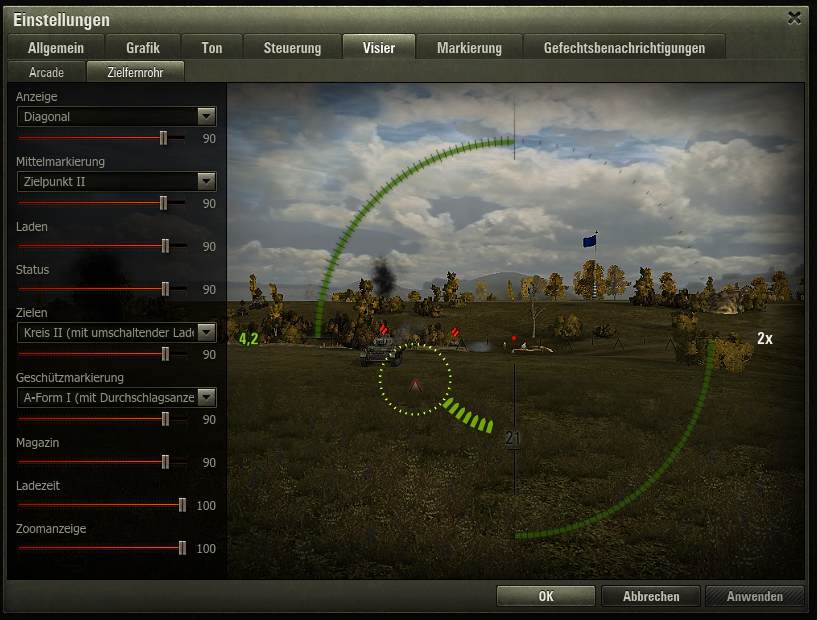Open the Geschützmarkierung dropdown showing A-Form I
Viewport: 817px width, 620px height.
[x=117, y=398]
